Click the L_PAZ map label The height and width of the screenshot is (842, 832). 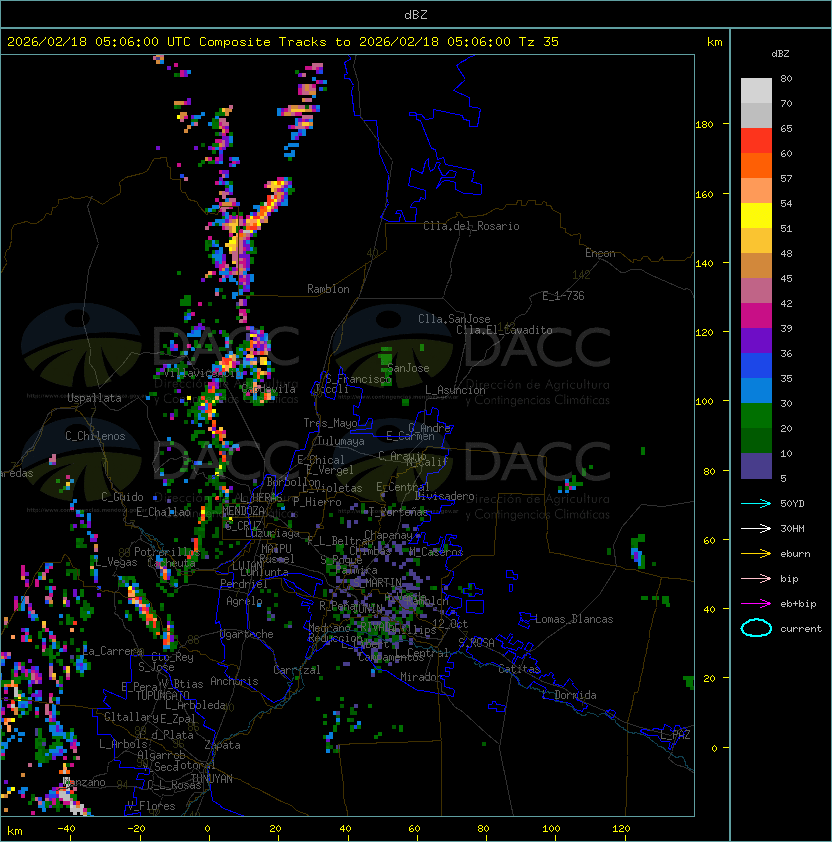pyautogui.click(x=675, y=735)
